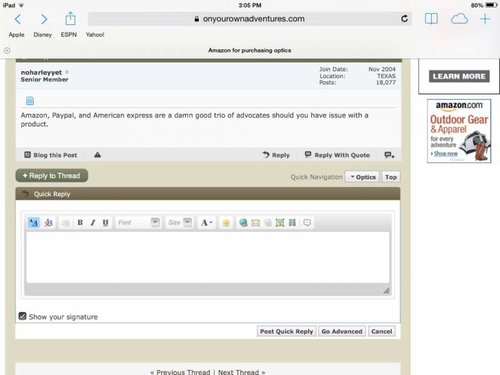
Task: Open the Size dropdown
Action: [180, 222]
